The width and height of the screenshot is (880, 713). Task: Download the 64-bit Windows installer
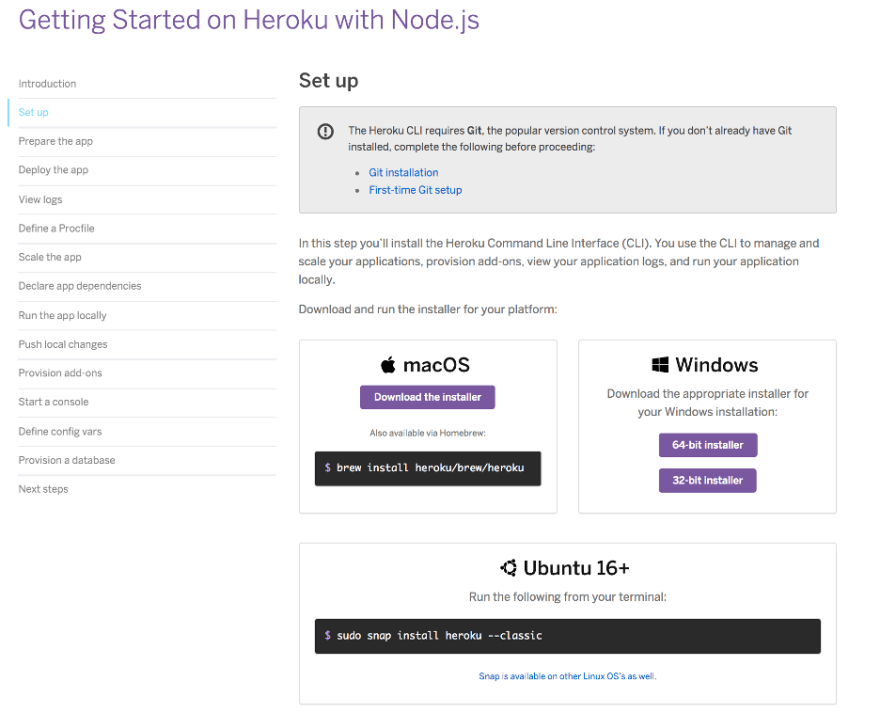coord(708,445)
